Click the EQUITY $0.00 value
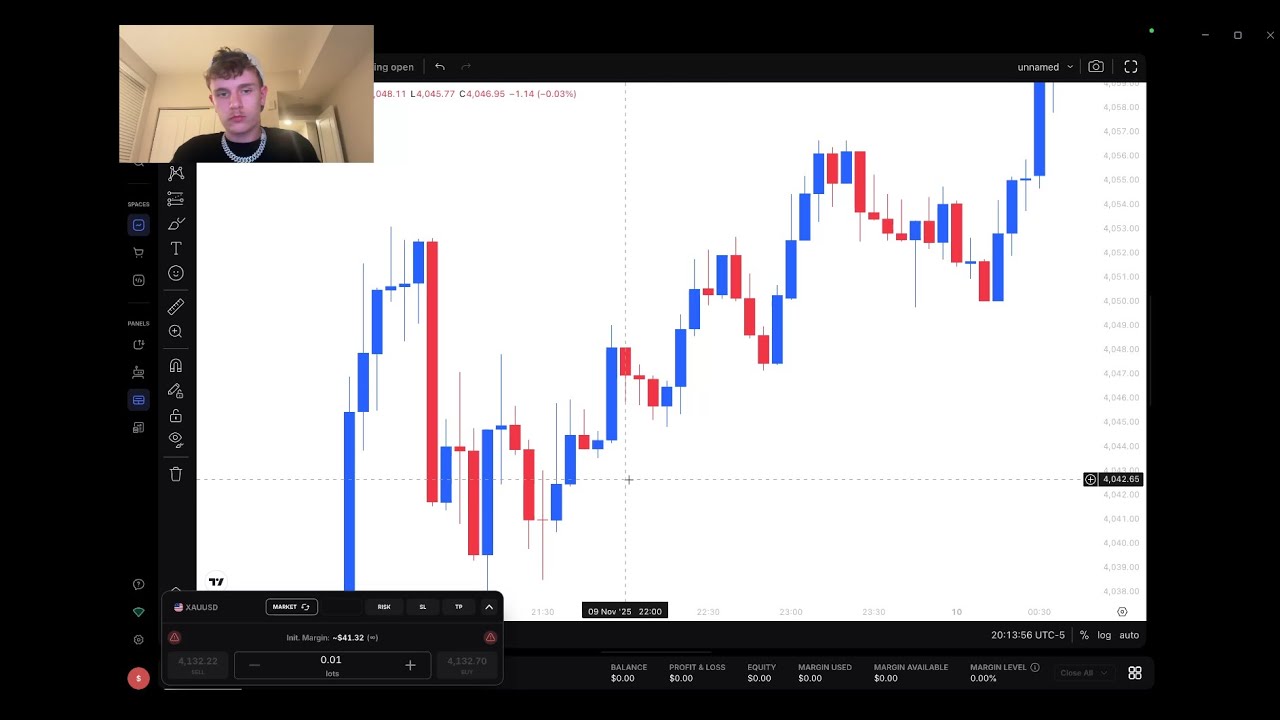The height and width of the screenshot is (720, 1280). 760,678
